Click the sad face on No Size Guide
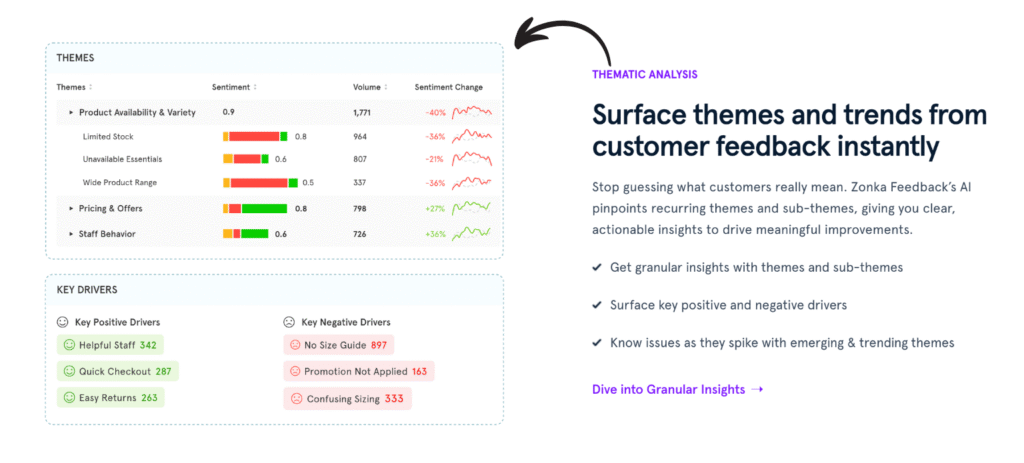1024x463 pixels. (295, 345)
